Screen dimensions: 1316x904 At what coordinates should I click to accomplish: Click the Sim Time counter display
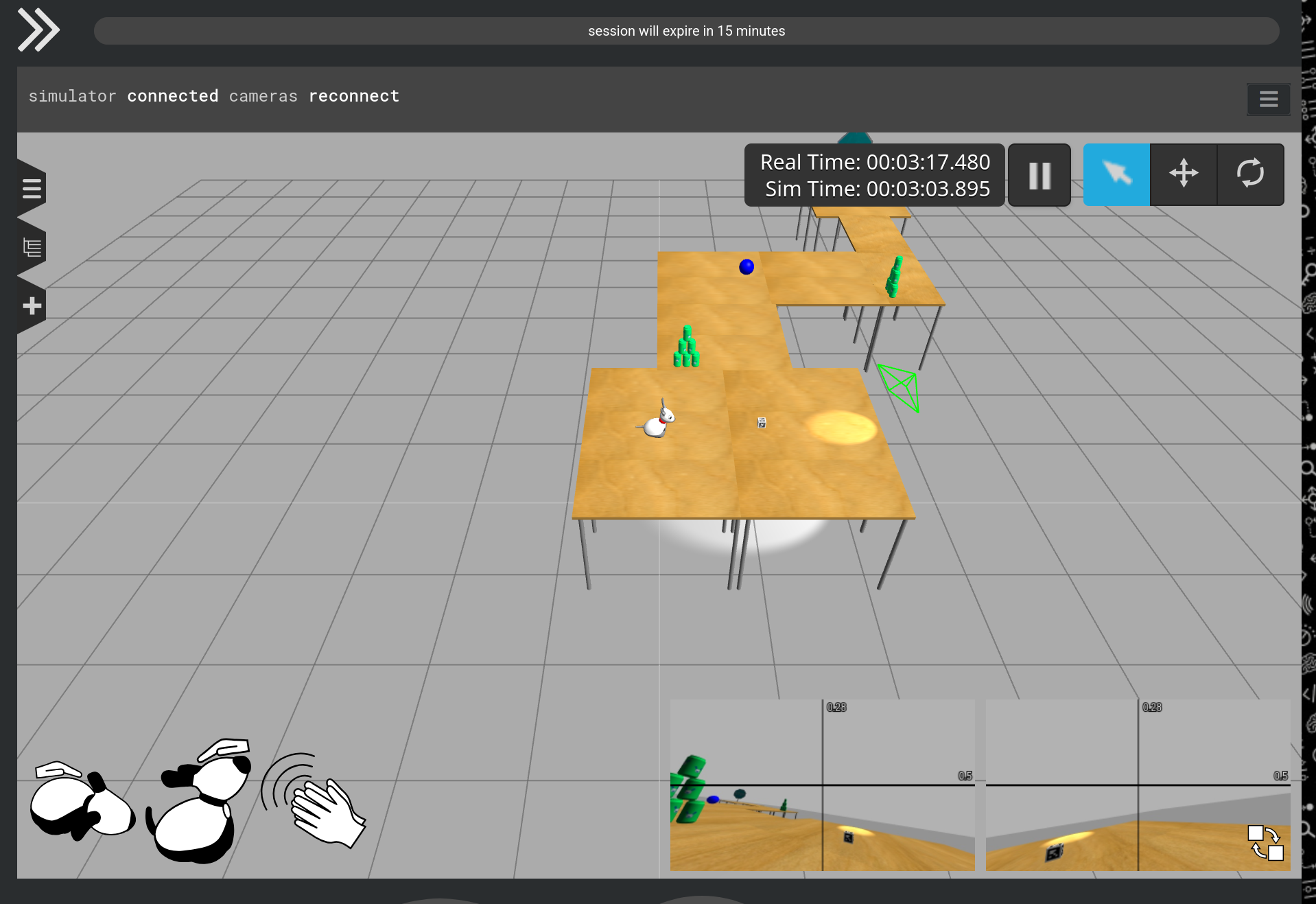(878, 189)
